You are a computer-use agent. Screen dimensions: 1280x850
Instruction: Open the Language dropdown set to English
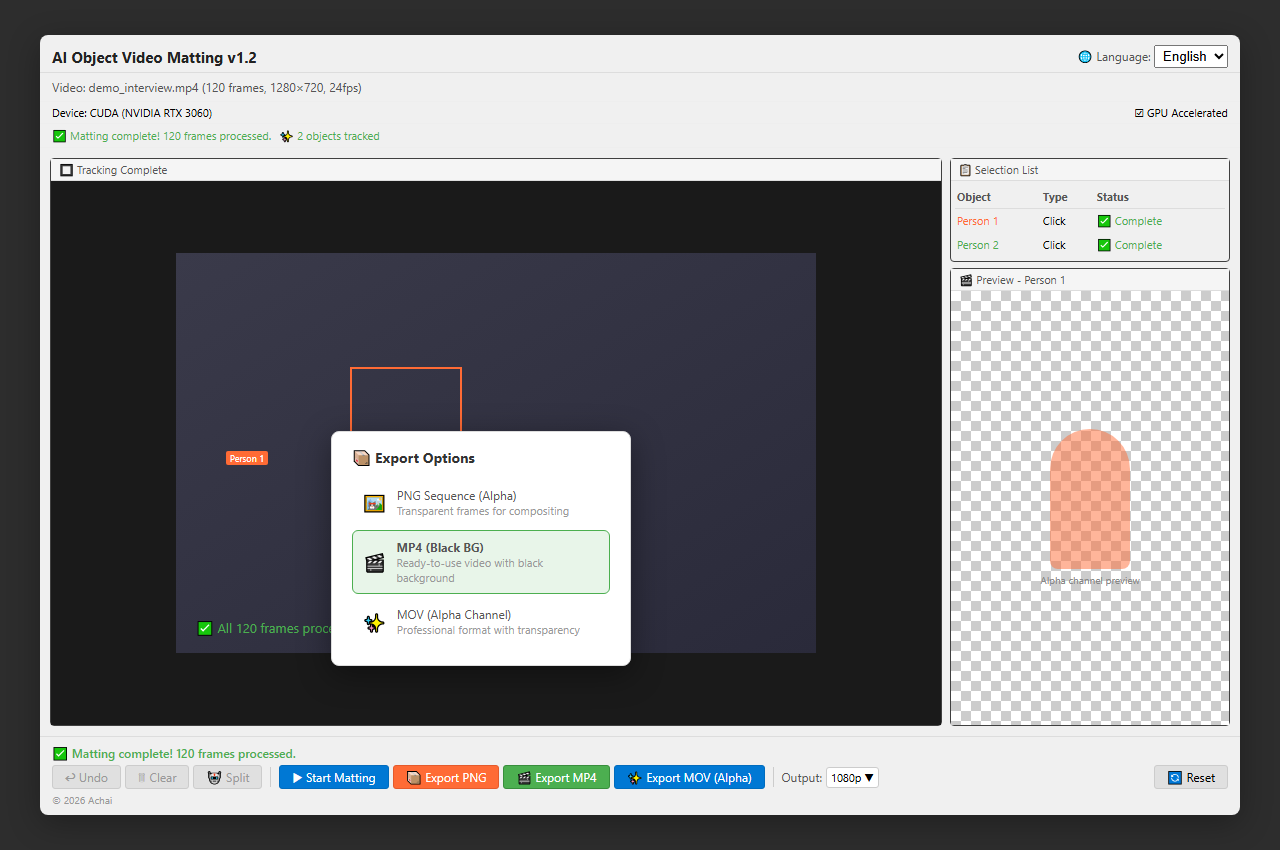click(x=1191, y=57)
